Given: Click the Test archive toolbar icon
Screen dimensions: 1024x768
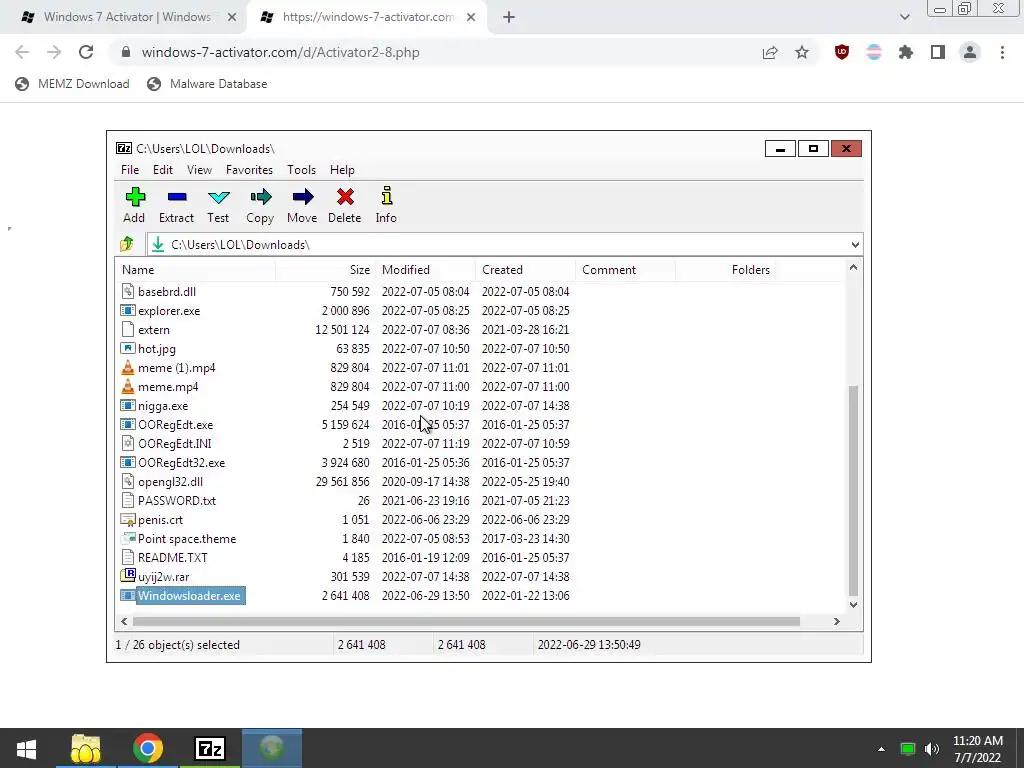Looking at the screenshot, I should click(218, 197).
